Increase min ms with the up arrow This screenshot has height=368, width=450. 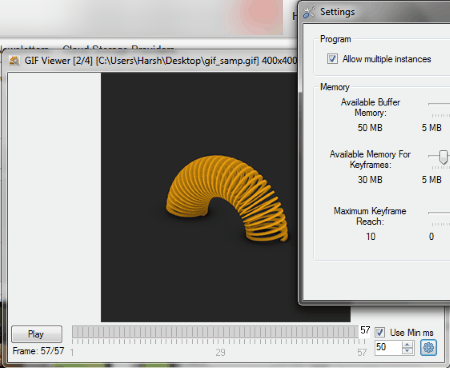pos(407,345)
